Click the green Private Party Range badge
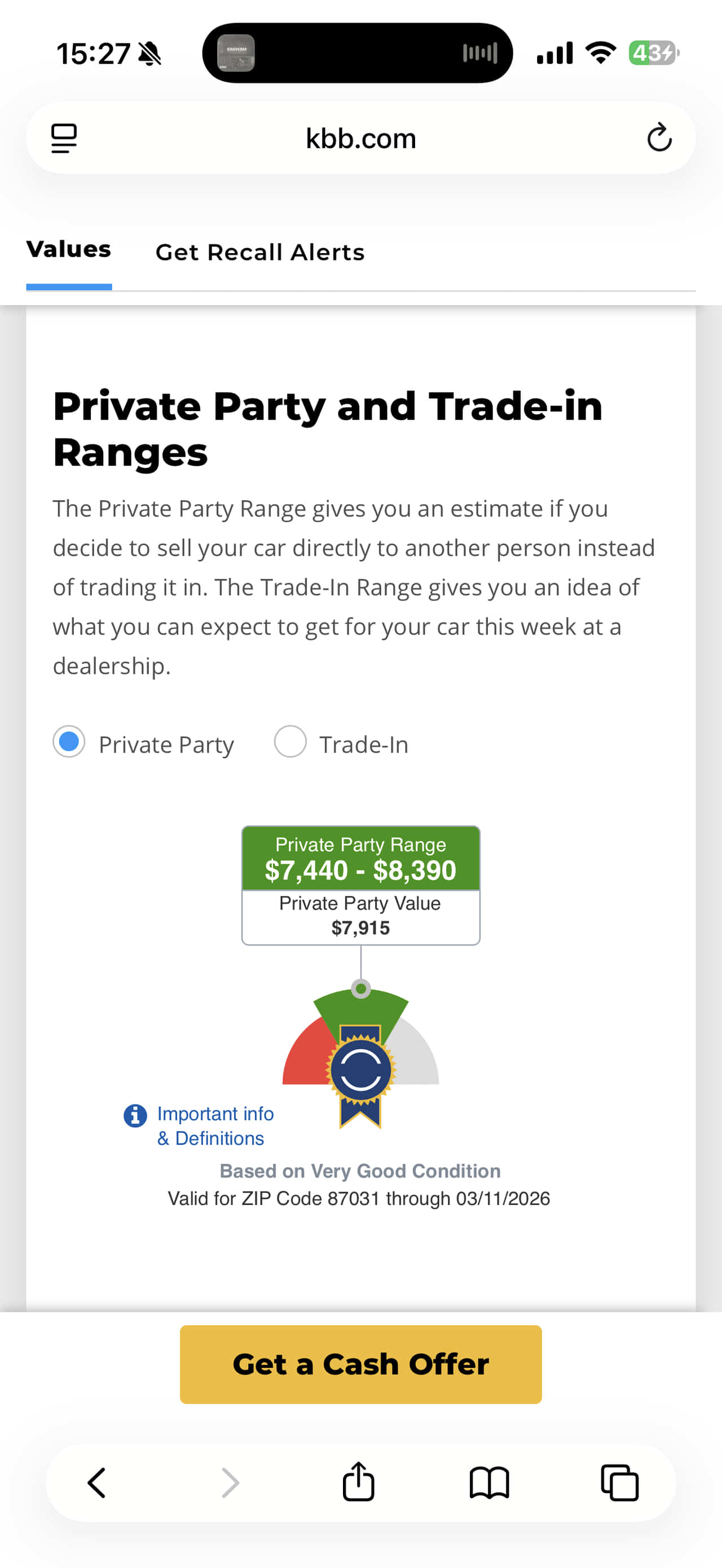The image size is (722, 1568). (x=360, y=858)
